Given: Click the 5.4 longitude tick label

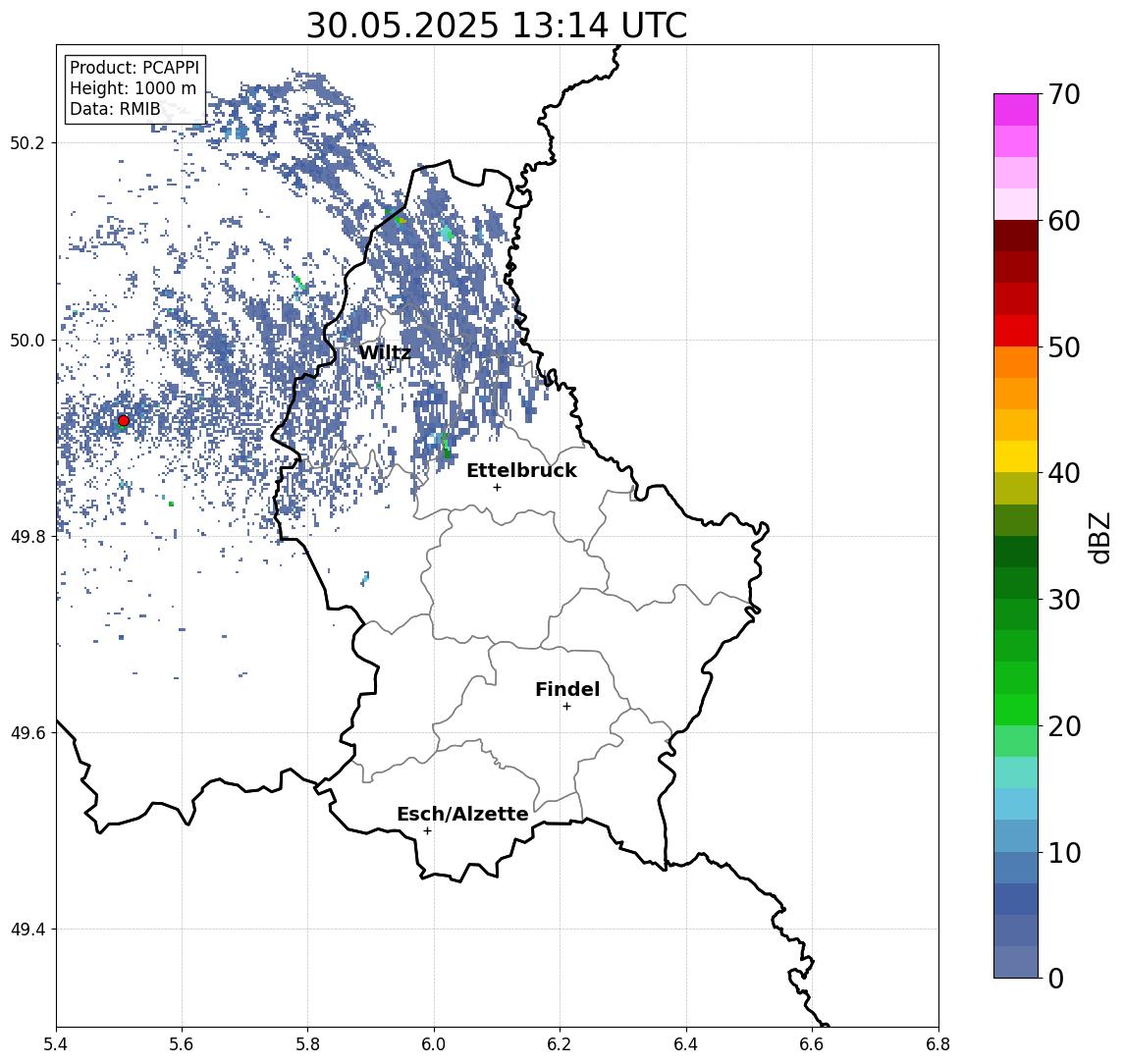Looking at the screenshot, I should pos(56,1044).
